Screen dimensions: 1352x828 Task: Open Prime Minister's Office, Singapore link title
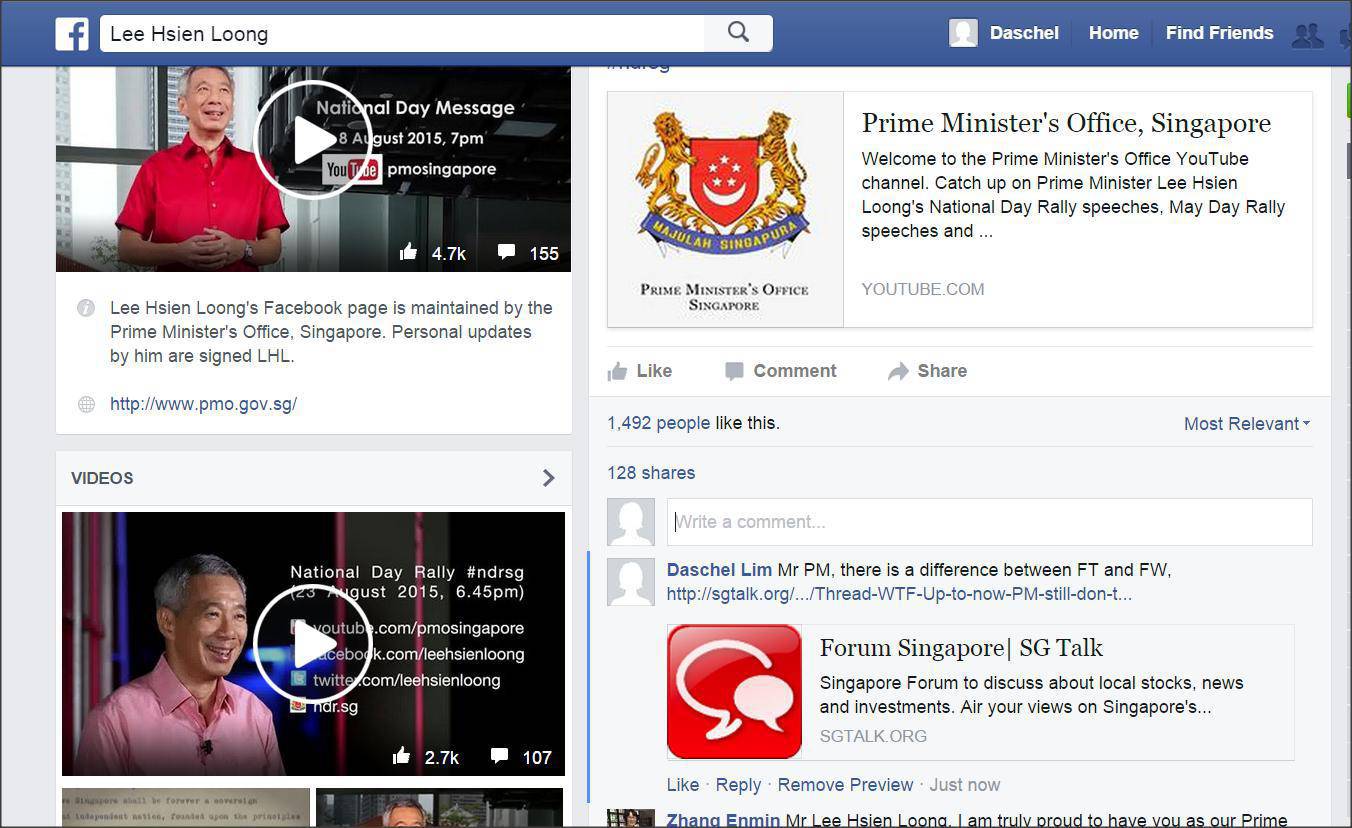(1066, 123)
